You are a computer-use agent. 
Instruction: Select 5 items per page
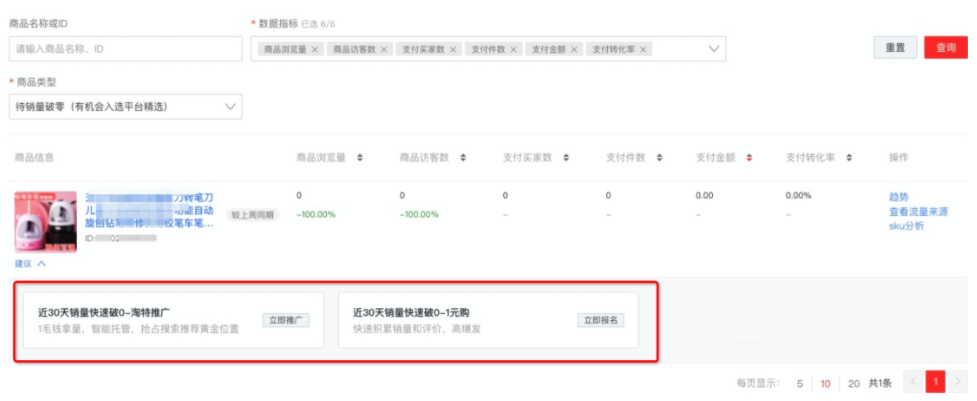[799, 383]
